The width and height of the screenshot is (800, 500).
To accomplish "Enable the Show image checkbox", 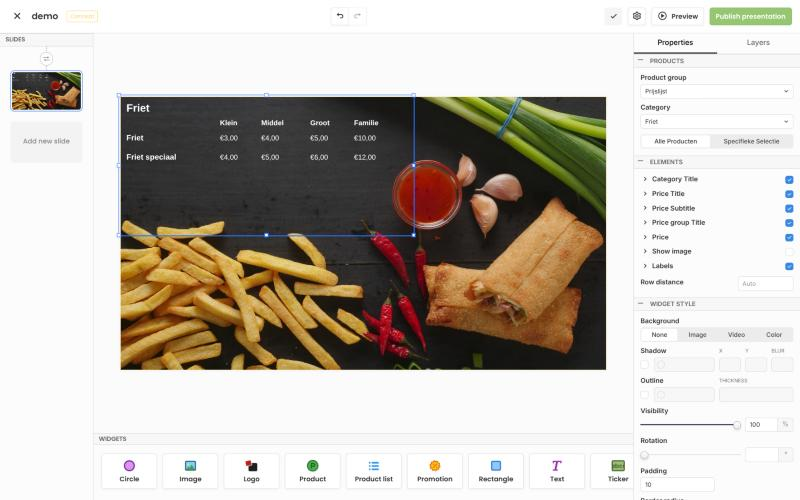I will coord(789,252).
